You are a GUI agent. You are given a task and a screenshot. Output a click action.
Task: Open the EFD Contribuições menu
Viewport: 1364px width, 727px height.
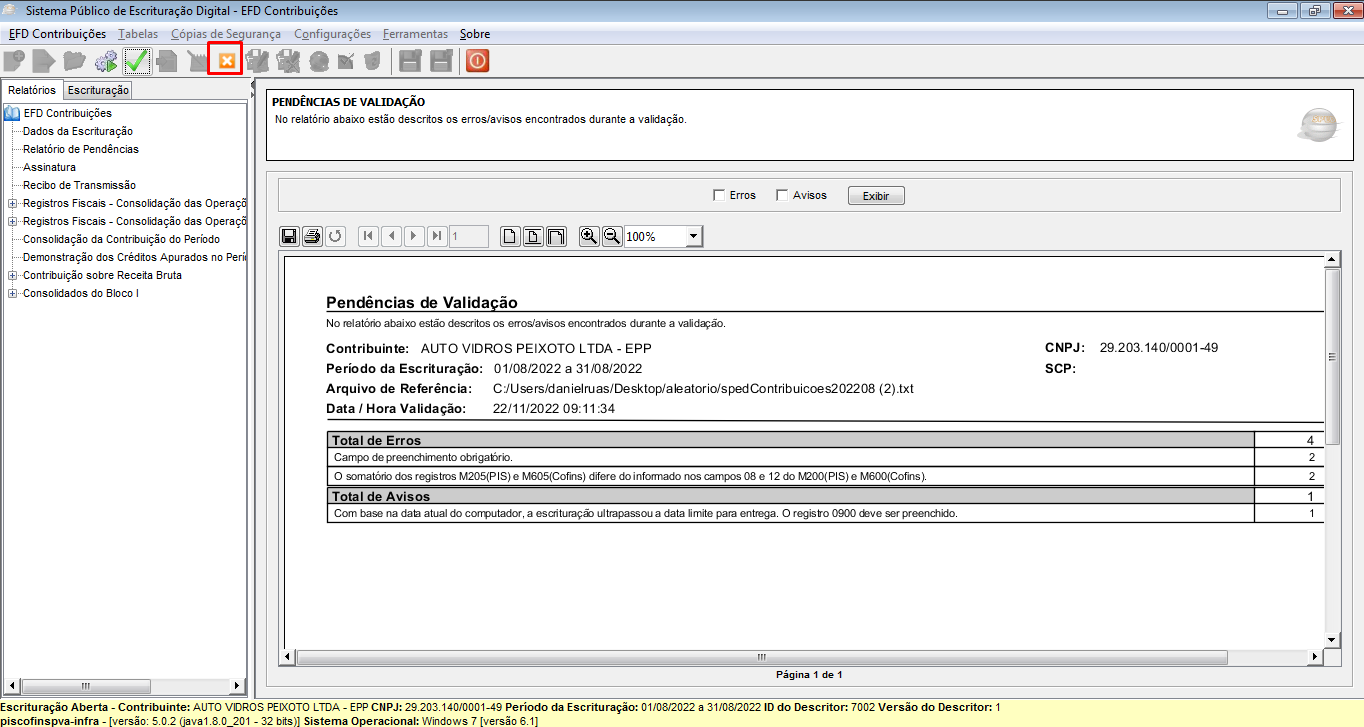coord(57,34)
